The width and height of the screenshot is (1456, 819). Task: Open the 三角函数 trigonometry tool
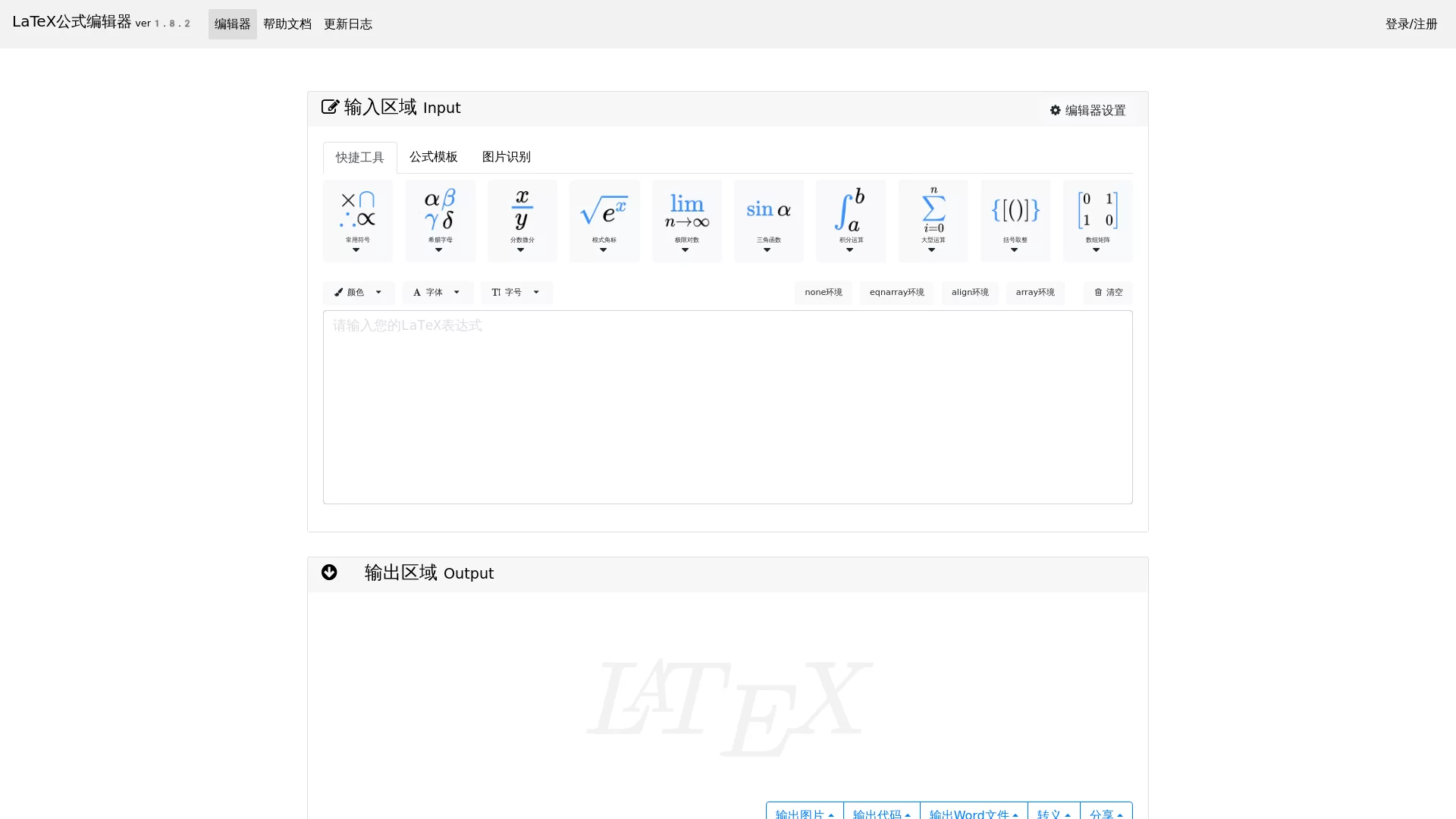coord(768,220)
